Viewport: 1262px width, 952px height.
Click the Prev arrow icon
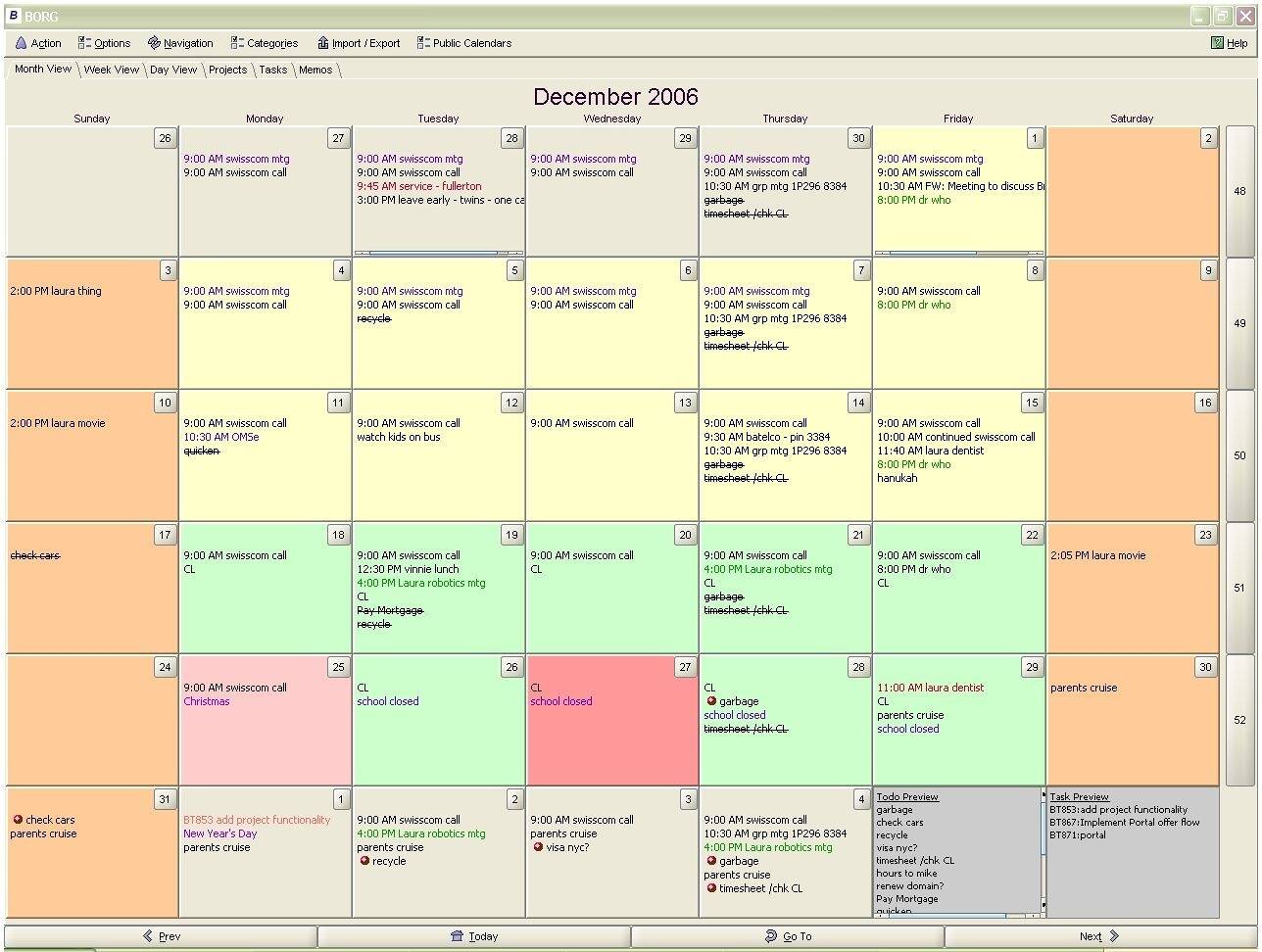tap(148, 936)
